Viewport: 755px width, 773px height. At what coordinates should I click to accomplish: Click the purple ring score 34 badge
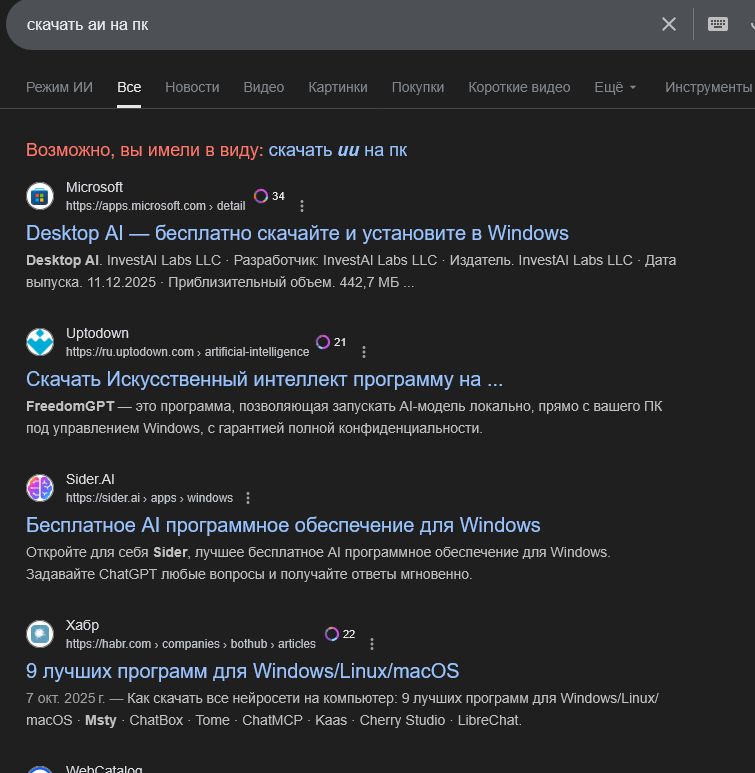(x=262, y=196)
